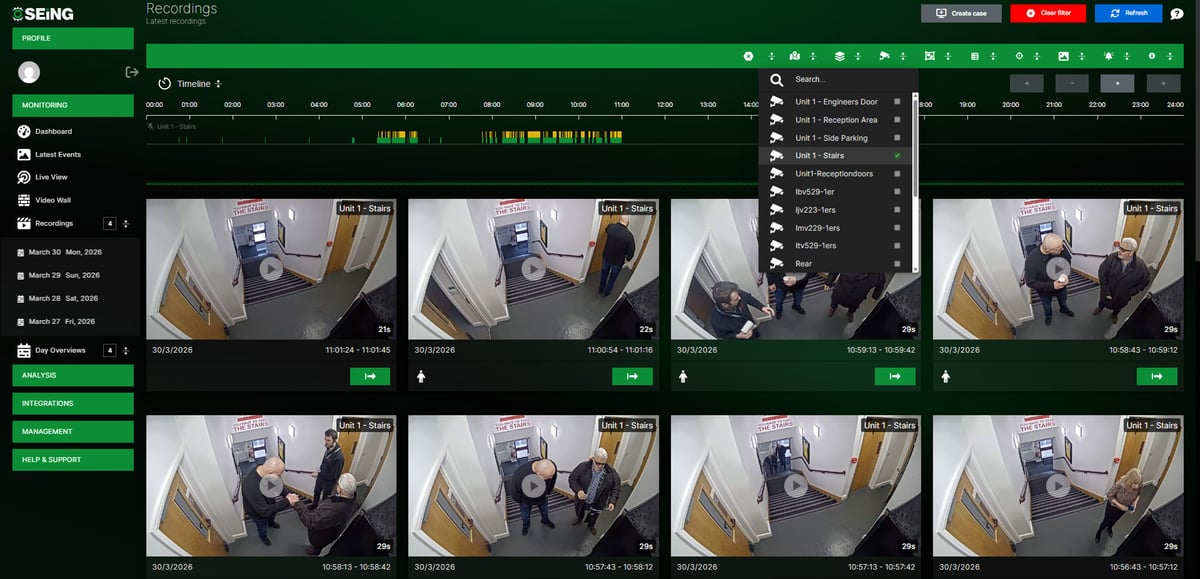Viewport: 1200px width, 579px height.
Task: Open the layers filter icon
Action: [x=840, y=56]
